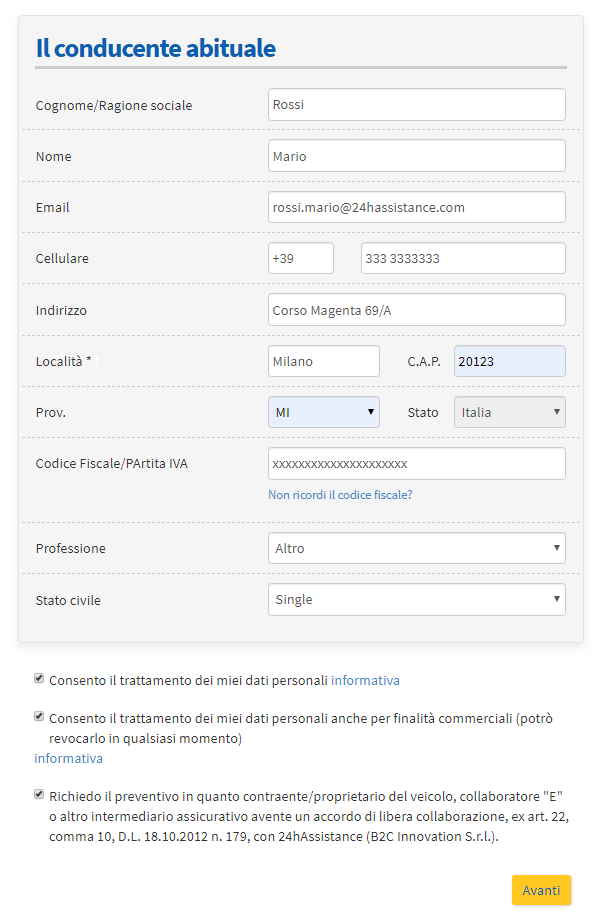Open informativa link under commercial consent
The width and height of the screenshot is (606, 924).
pos(68,758)
